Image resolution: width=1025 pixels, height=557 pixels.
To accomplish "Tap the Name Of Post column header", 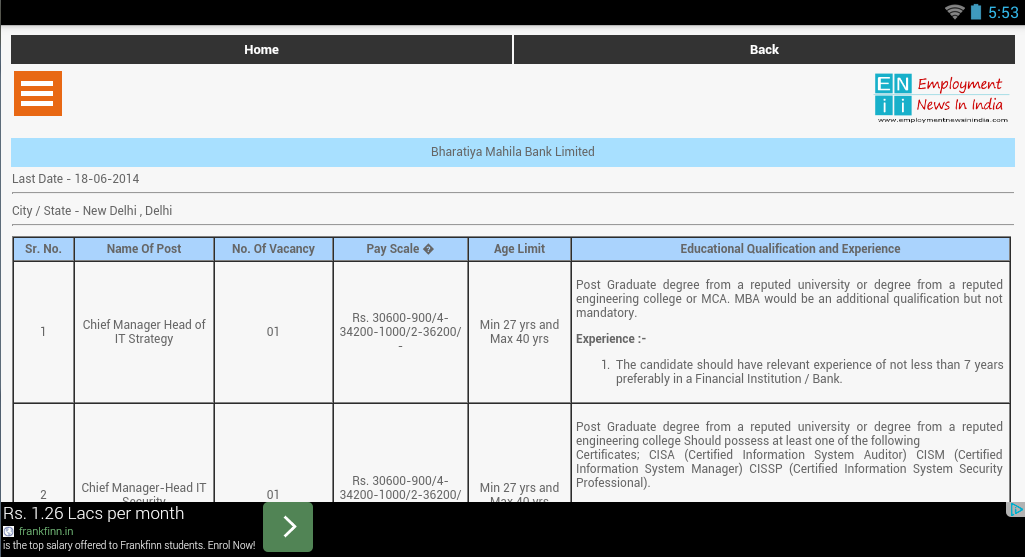I will [x=144, y=249].
